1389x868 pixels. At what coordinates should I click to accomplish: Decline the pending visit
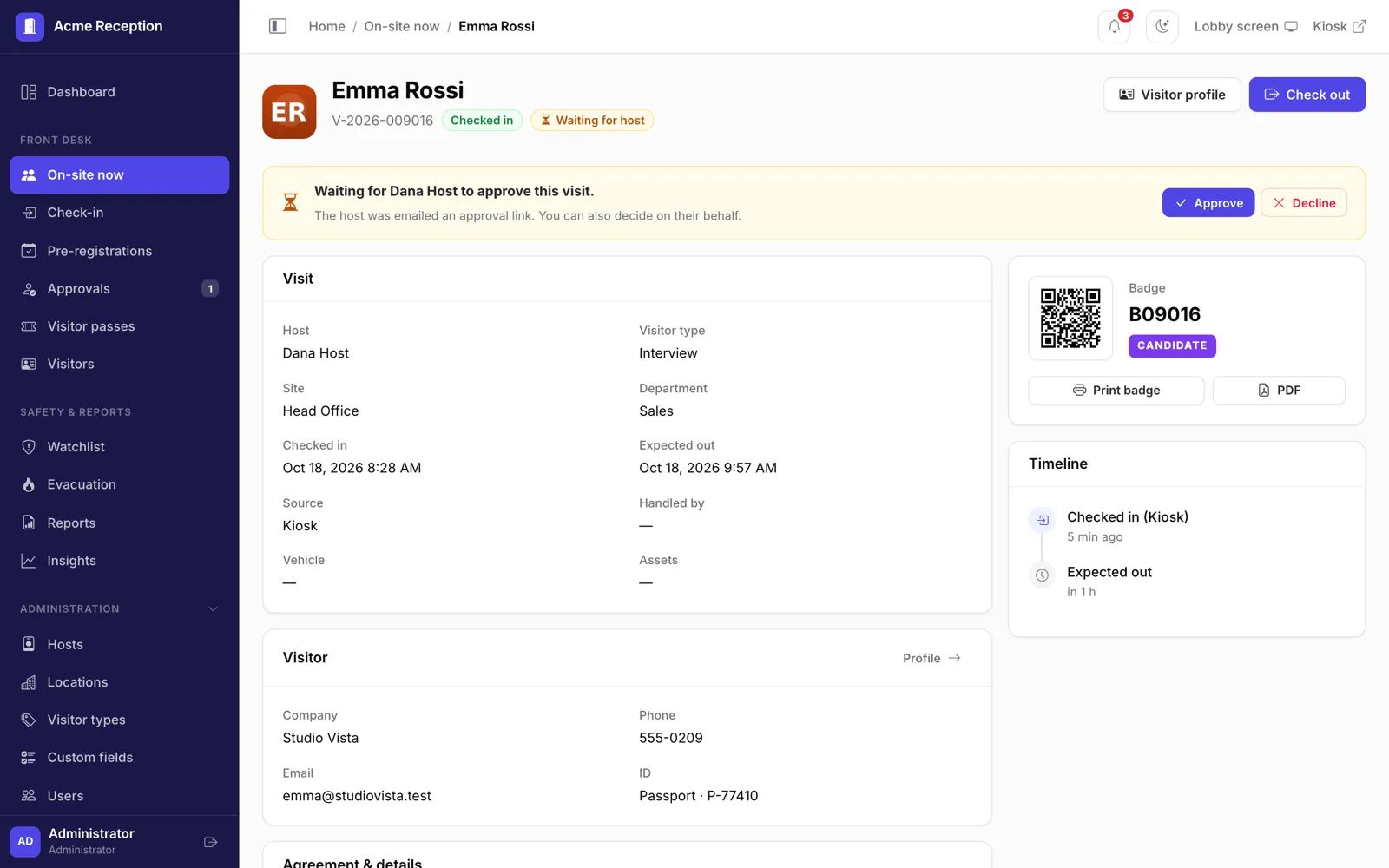(x=1304, y=203)
